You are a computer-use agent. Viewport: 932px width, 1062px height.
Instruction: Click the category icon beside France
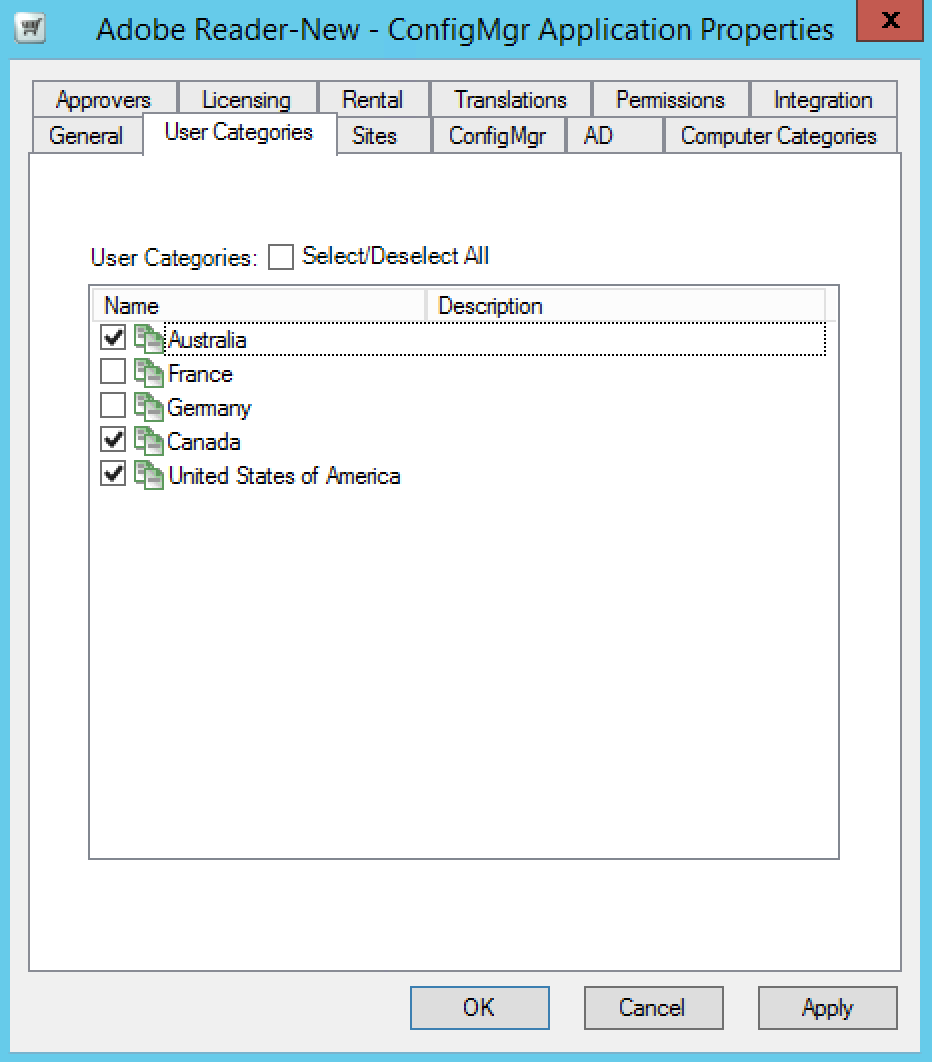click(148, 374)
